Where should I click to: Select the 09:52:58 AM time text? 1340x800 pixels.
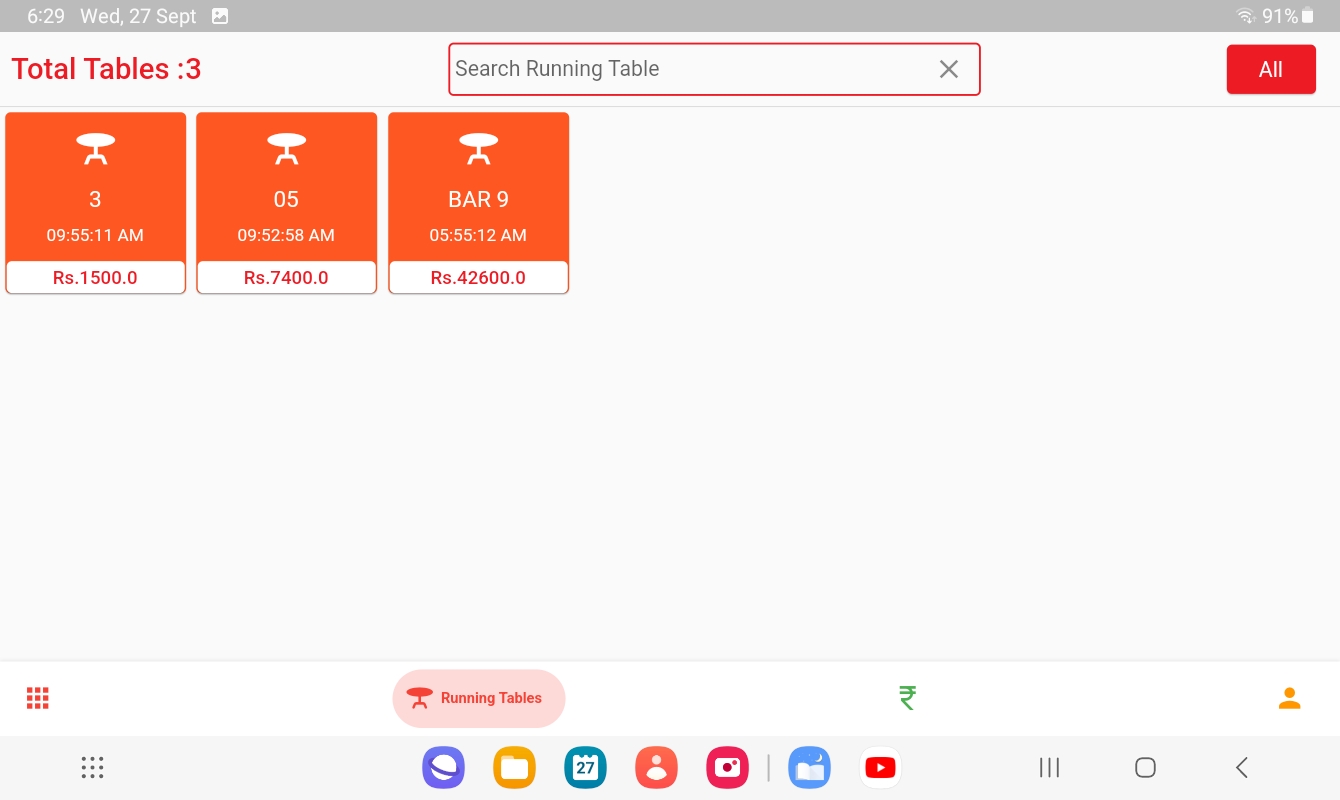(x=286, y=236)
